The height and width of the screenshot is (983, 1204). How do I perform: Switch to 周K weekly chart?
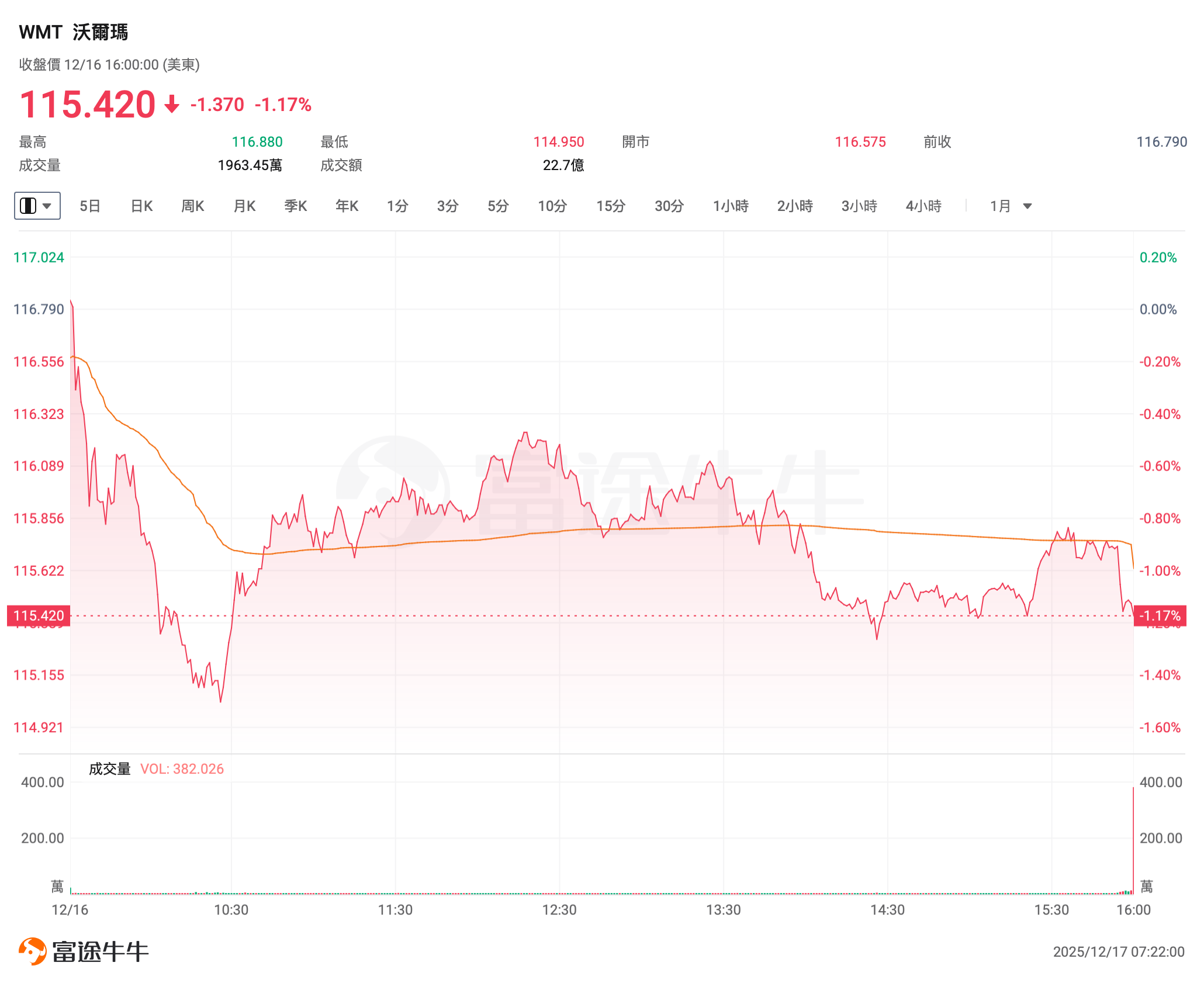click(x=193, y=206)
